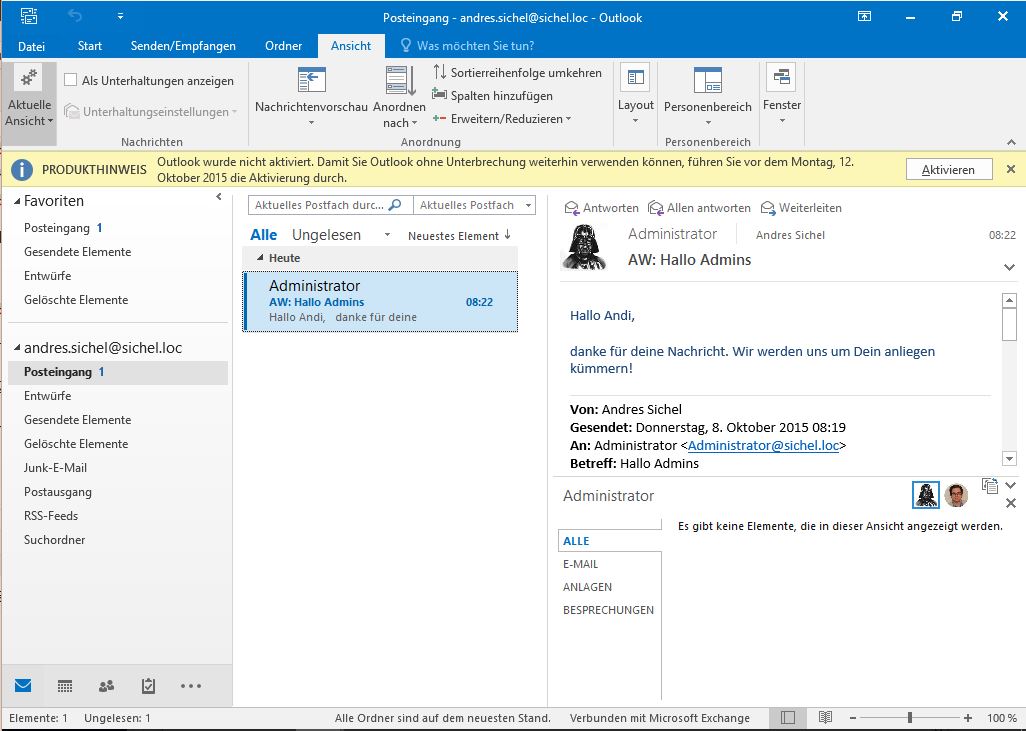This screenshot has height=731, width=1026.
Task: Forward the message with Weiterleiten
Action: pyautogui.click(x=801, y=207)
